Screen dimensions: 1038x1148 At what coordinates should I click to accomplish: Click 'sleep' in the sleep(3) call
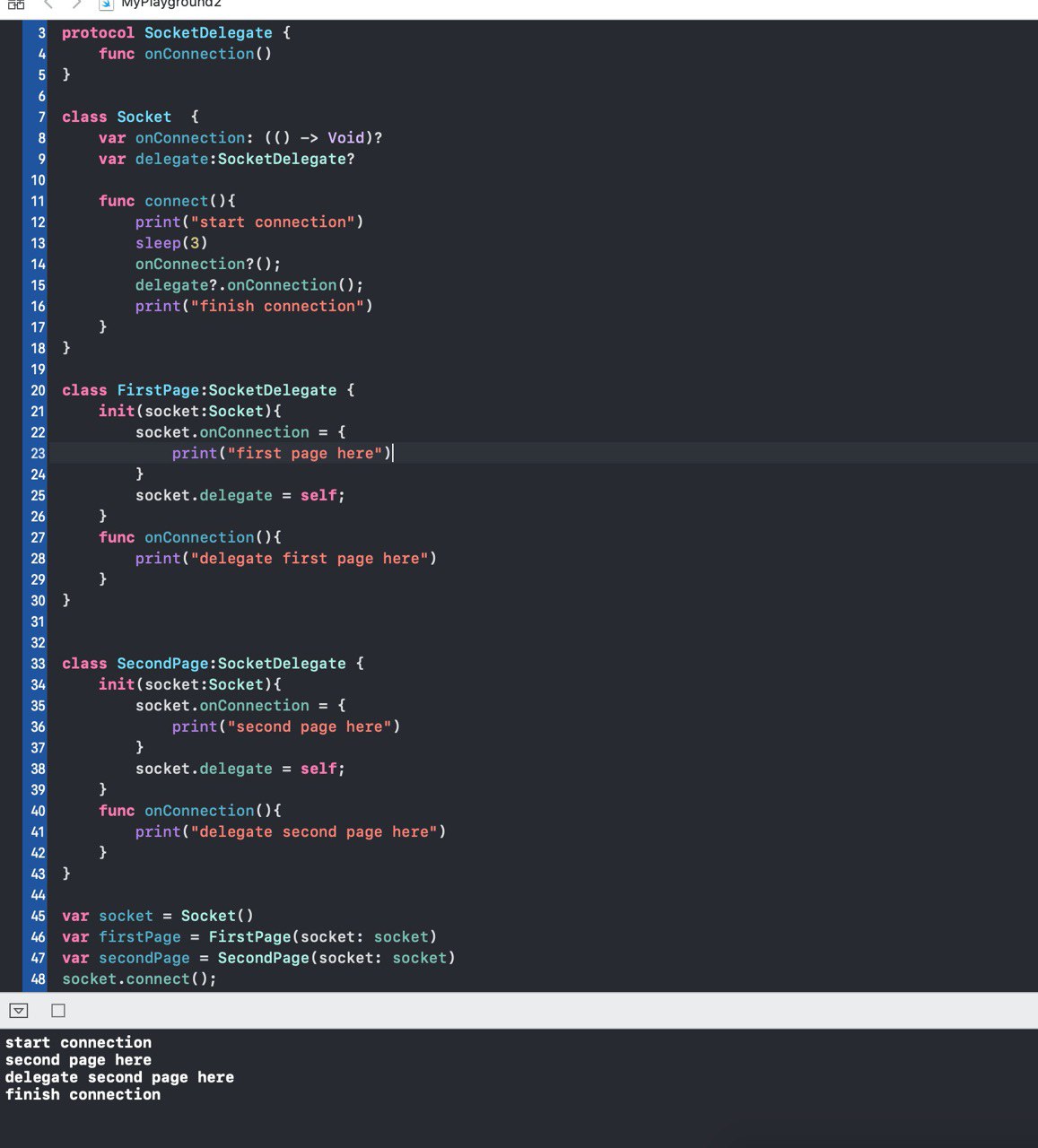click(x=158, y=244)
